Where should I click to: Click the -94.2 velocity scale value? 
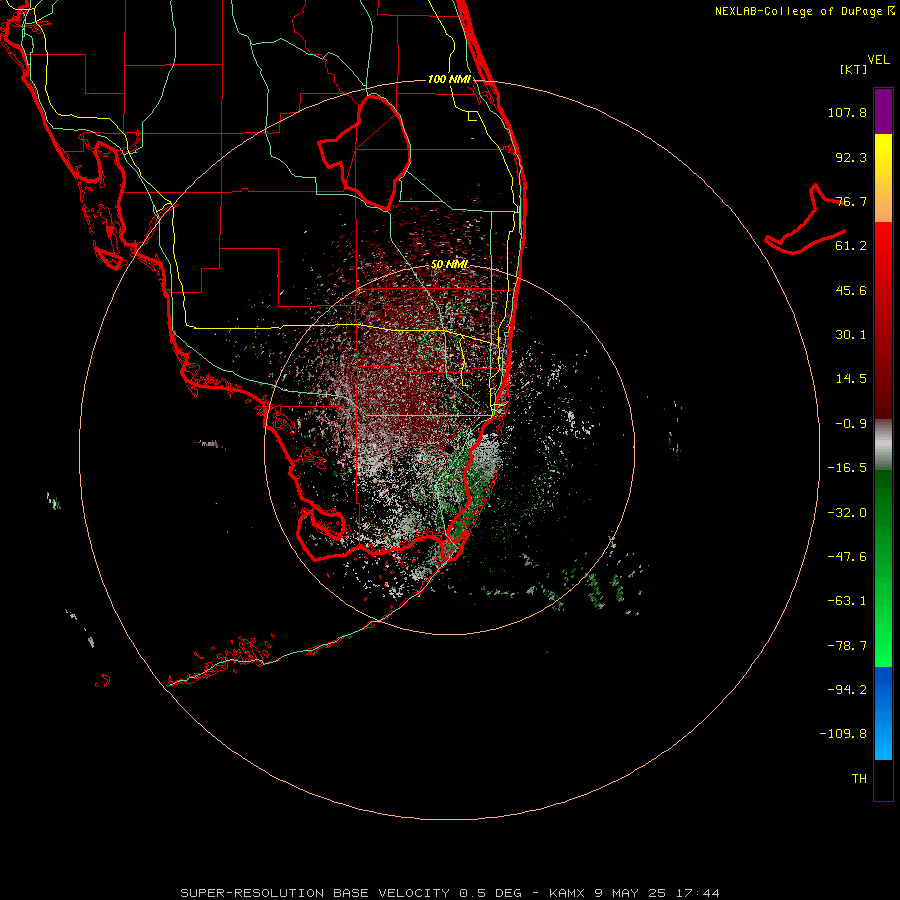(847, 689)
